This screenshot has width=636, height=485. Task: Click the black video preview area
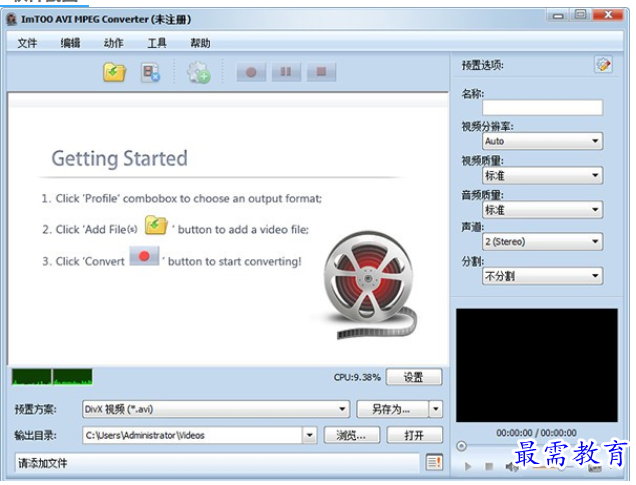click(537, 365)
